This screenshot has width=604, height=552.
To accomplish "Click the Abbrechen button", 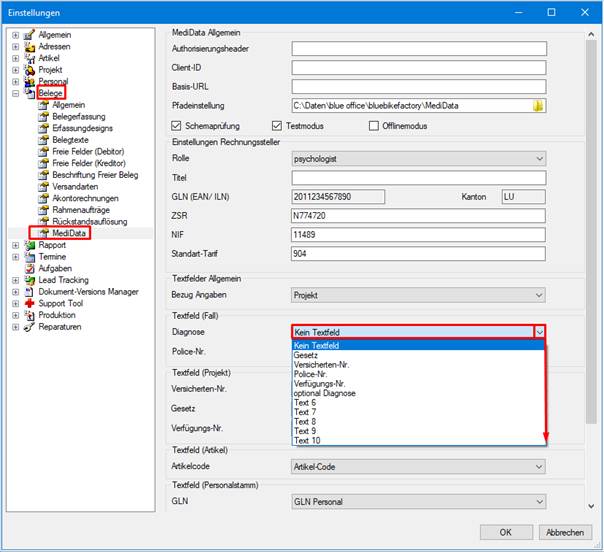I will (x=565, y=532).
